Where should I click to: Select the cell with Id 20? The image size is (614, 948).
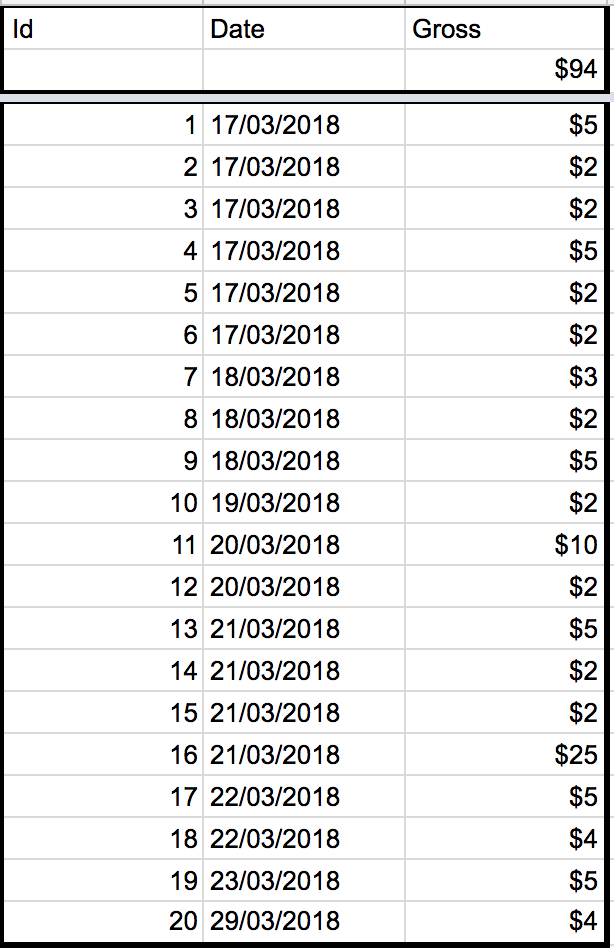[x=103, y=921]
